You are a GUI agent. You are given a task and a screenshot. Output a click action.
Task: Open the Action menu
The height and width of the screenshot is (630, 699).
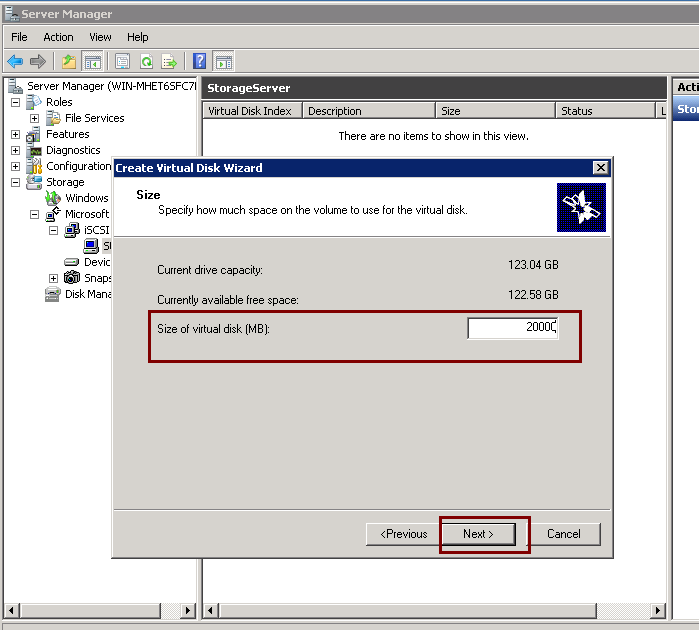(58, 37)
